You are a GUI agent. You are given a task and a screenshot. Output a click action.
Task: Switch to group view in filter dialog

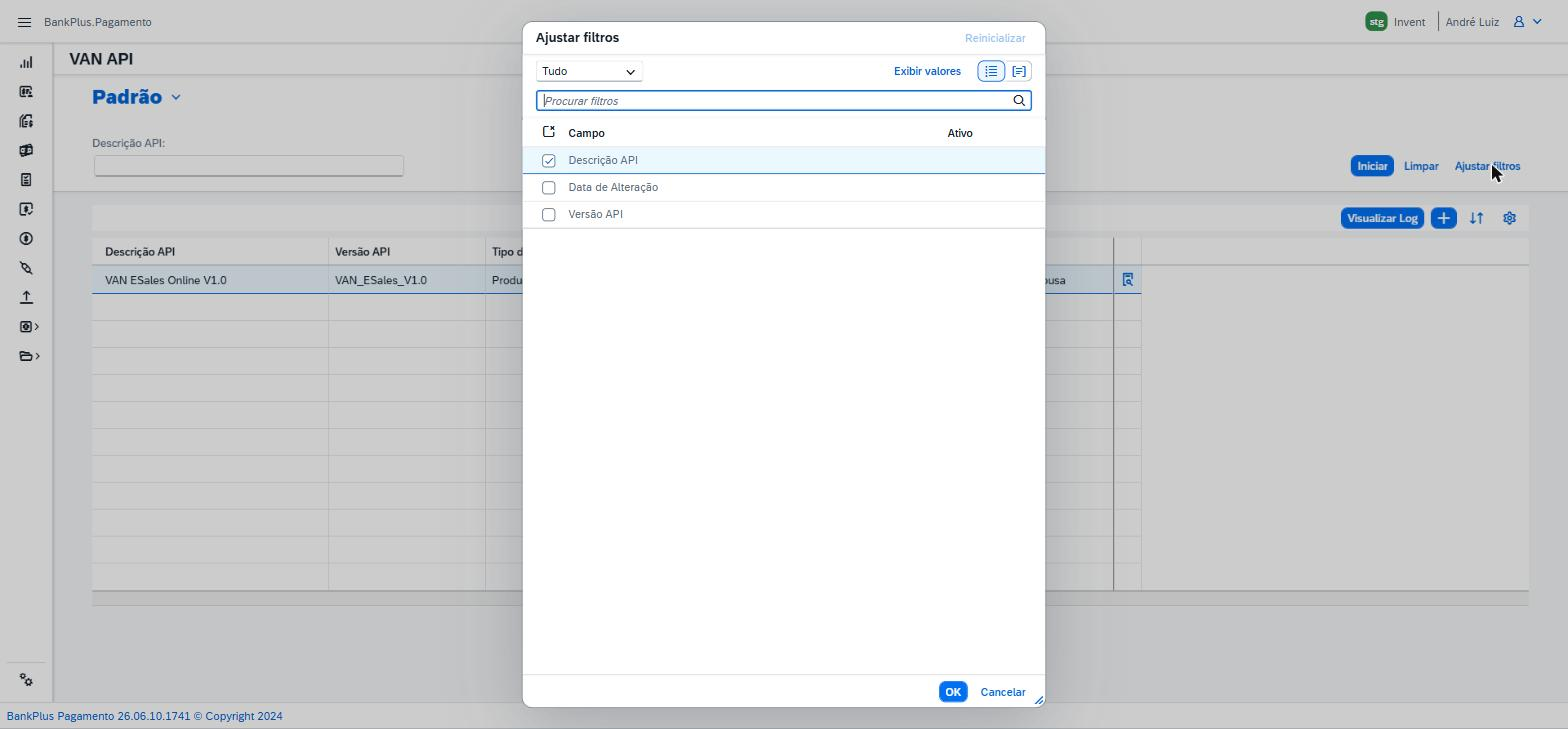point(1019,71)
